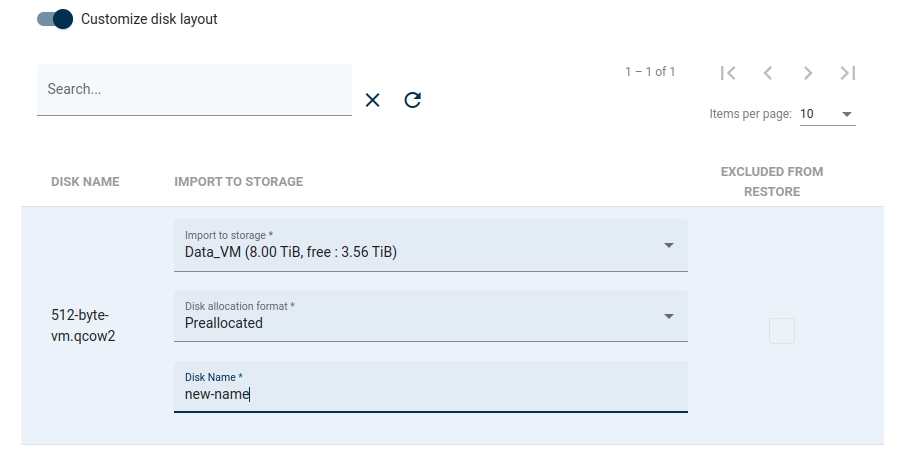Jump to the last page

tap(848, 73)
